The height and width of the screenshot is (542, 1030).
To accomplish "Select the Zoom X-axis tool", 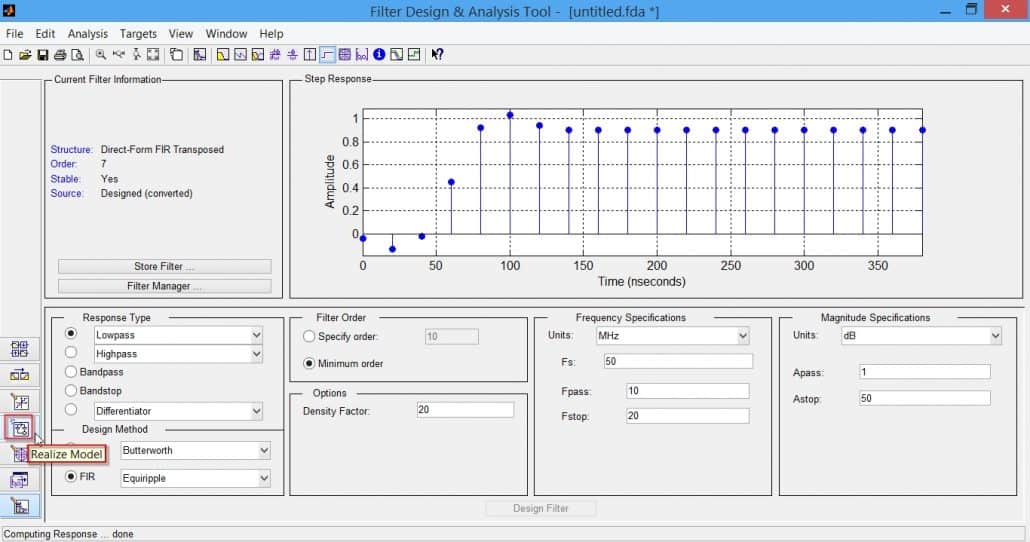I will pyautogui.click(x=119, y=55).
